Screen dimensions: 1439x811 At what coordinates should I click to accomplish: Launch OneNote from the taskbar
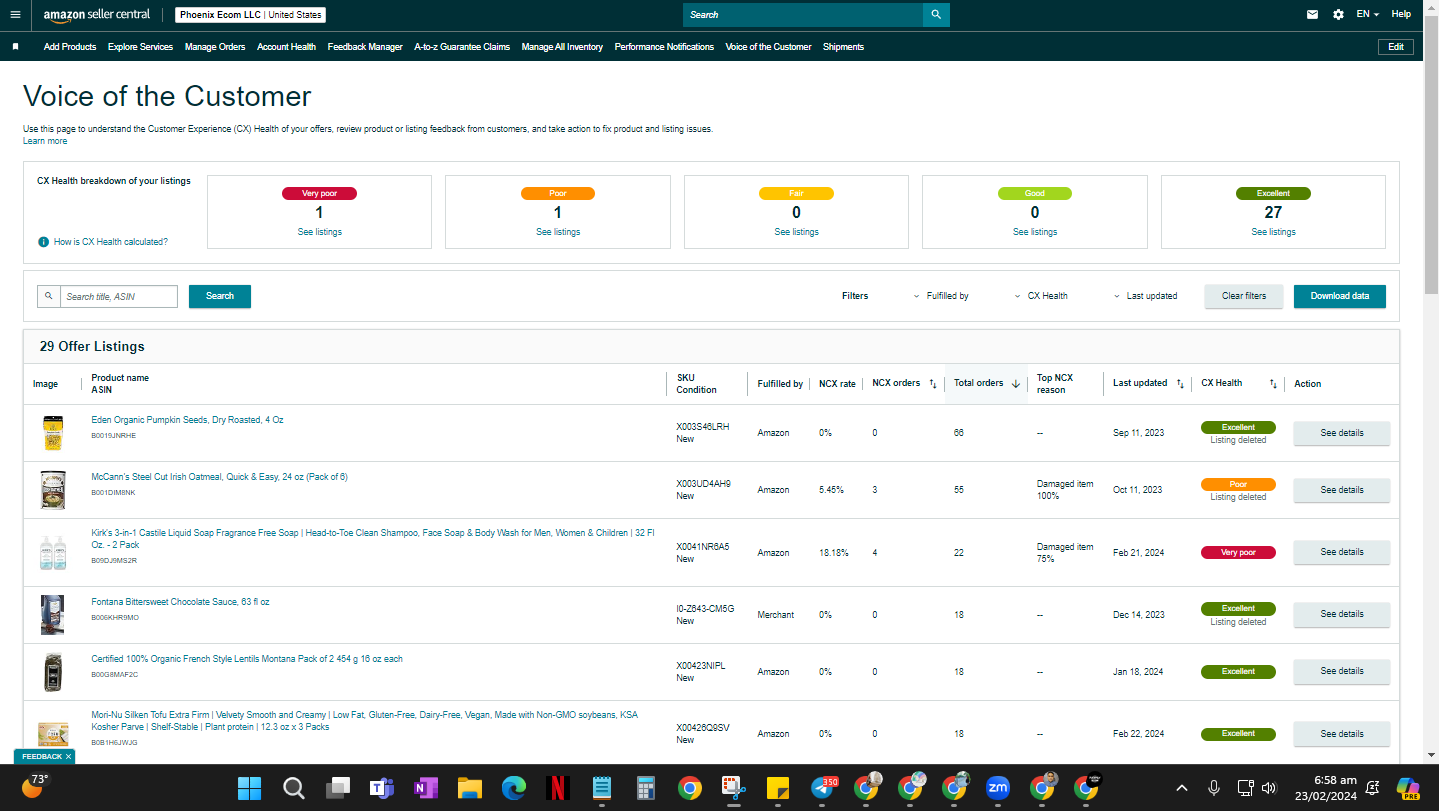pyautogui.click(x=426, y=788)
